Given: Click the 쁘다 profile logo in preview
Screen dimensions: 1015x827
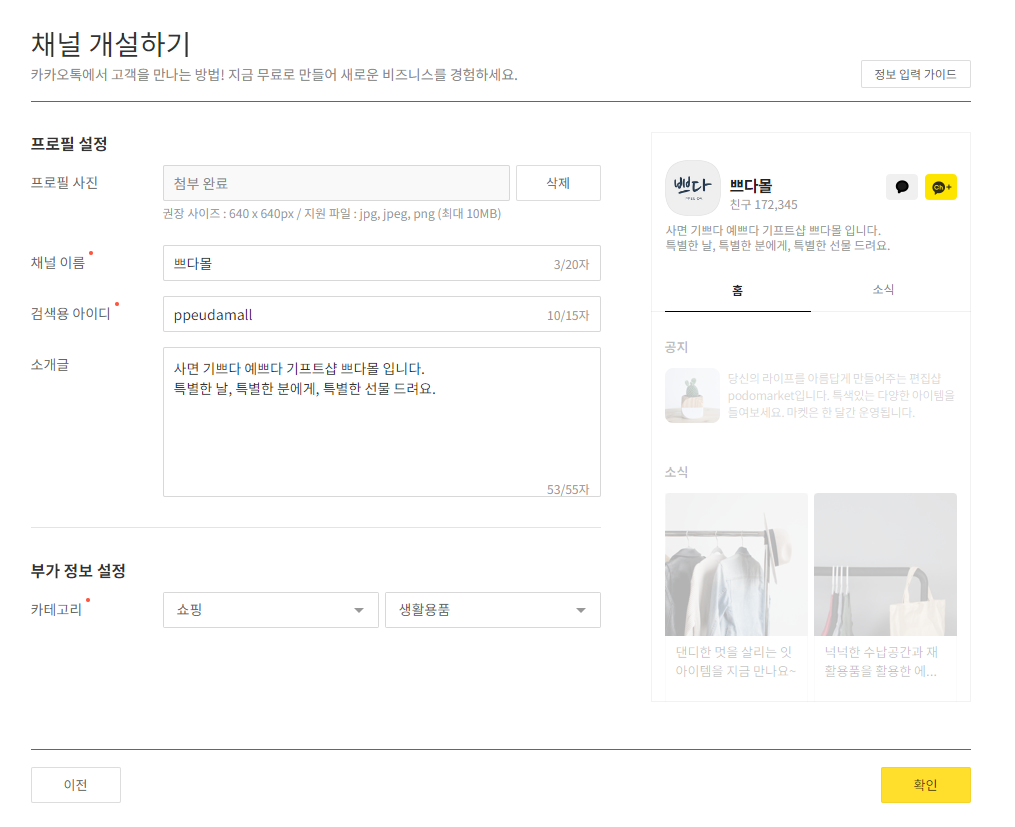Looking at the screenshot, I should [x=693, y=188].
